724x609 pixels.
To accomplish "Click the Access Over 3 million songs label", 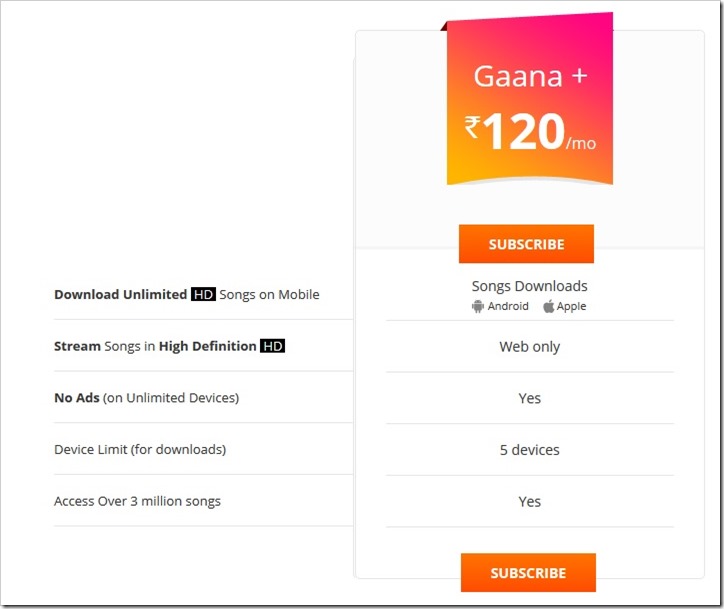I will pos(137,501).
